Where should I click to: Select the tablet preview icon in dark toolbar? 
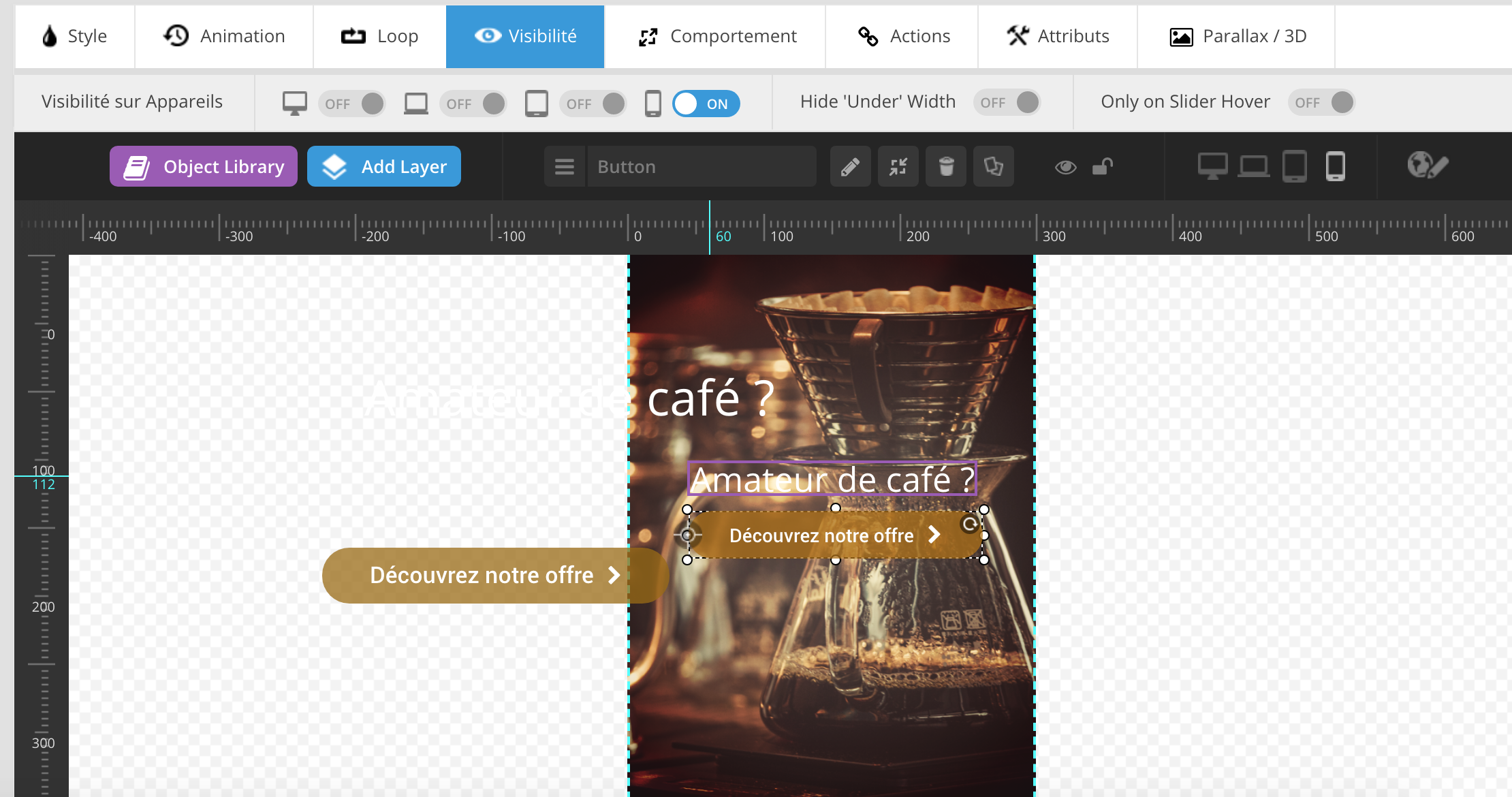[x=1294, y=166]
